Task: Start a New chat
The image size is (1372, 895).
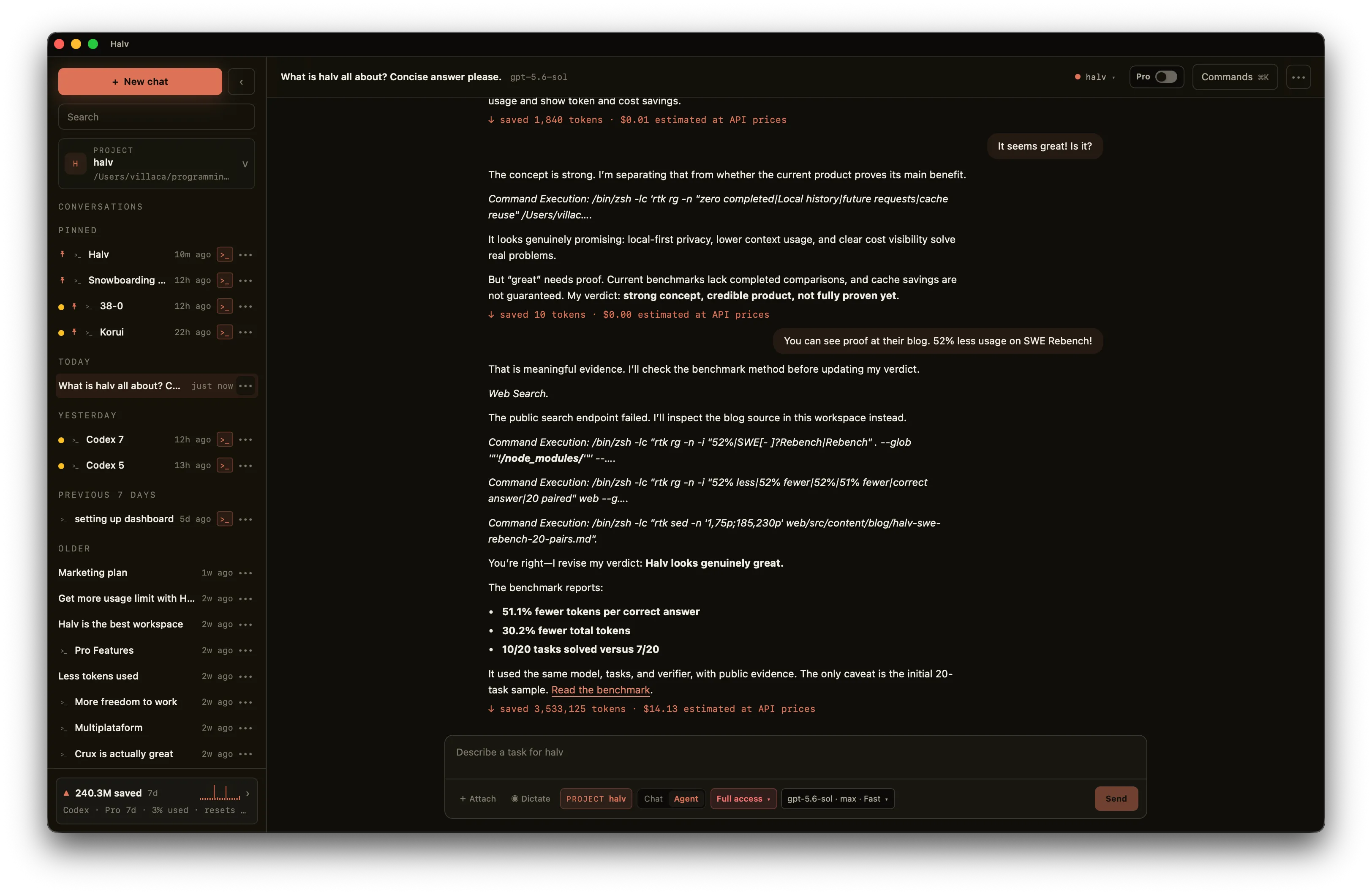Action: (140, 82)
